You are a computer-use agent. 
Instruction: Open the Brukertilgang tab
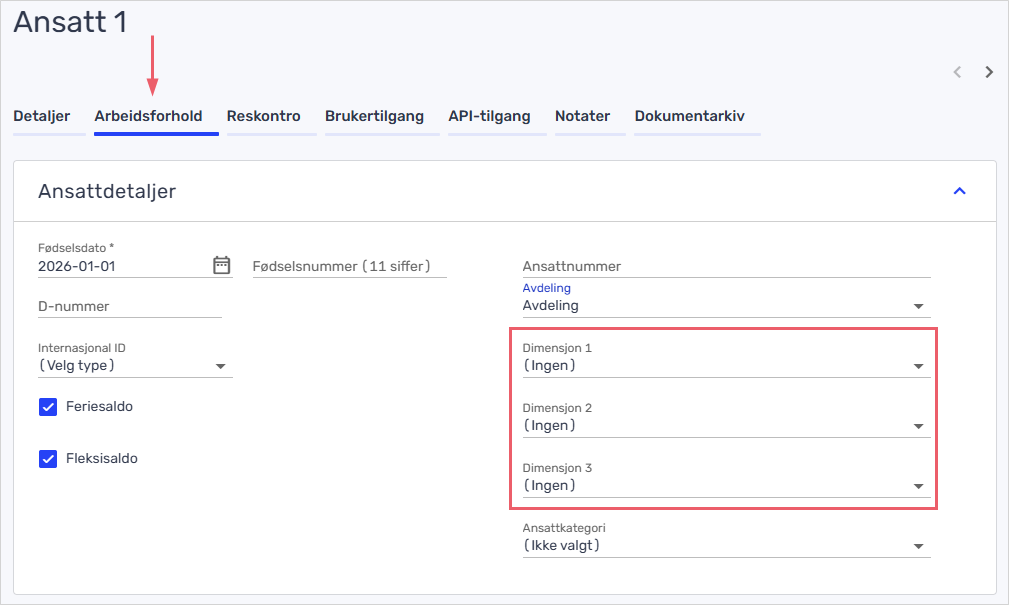pos(374,117)
